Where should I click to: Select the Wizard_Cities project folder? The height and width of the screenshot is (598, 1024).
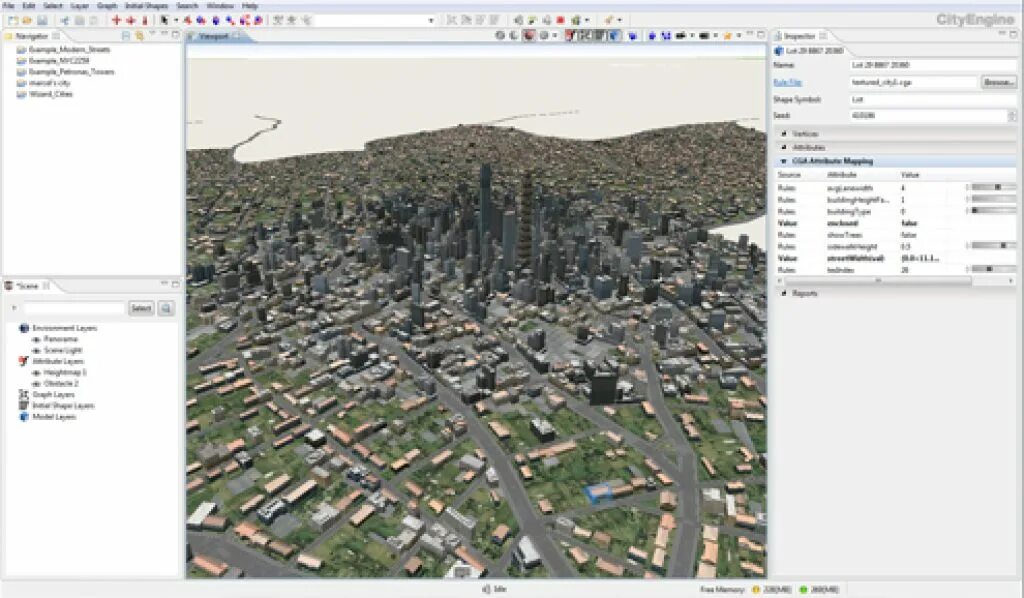[x=44, y=94]
